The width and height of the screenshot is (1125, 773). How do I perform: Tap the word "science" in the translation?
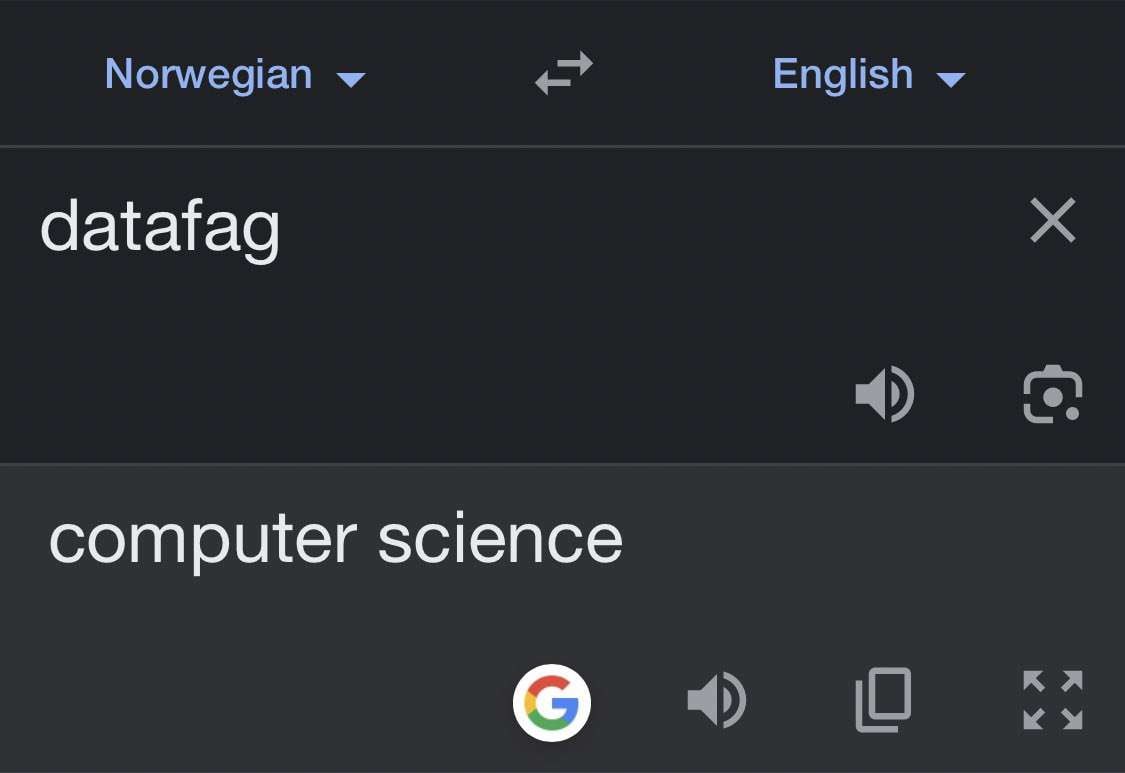[x=500, y=540]
